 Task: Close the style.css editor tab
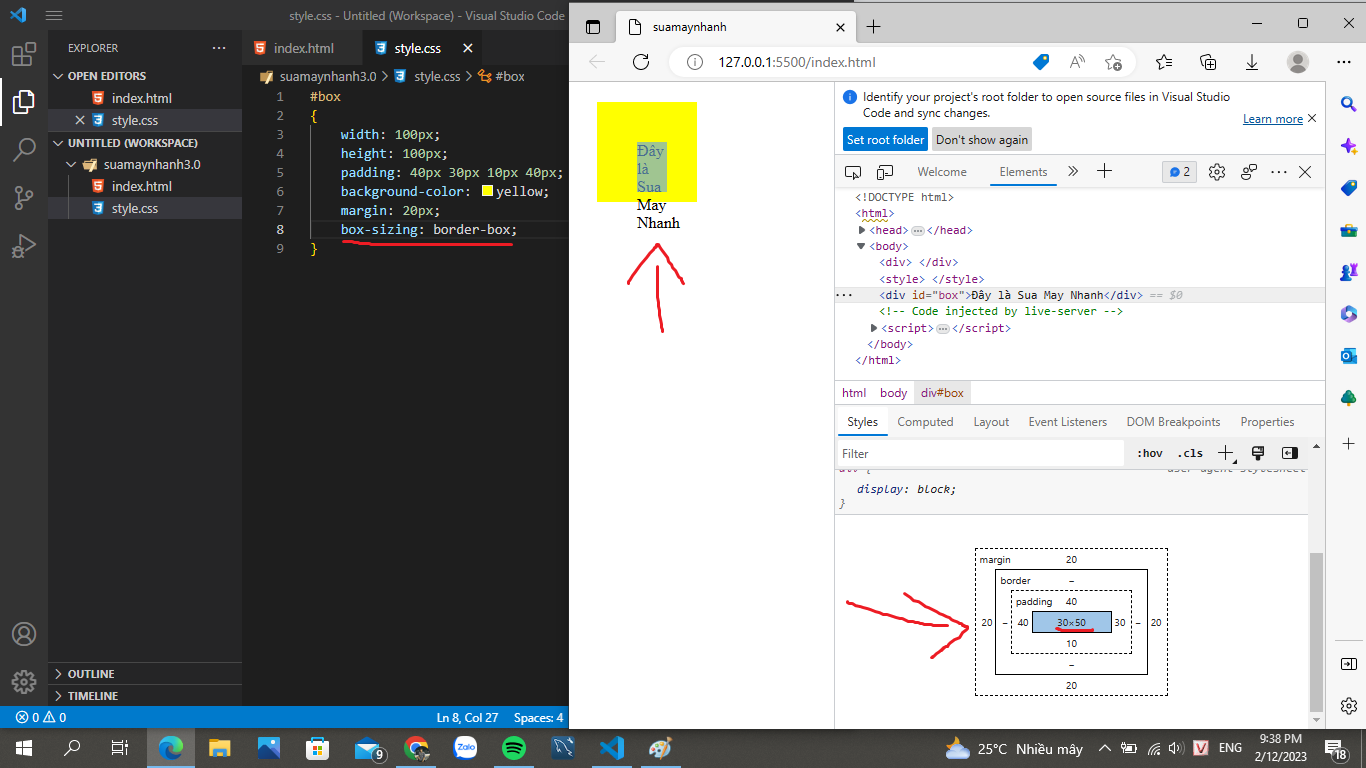(x=467, y=48)
